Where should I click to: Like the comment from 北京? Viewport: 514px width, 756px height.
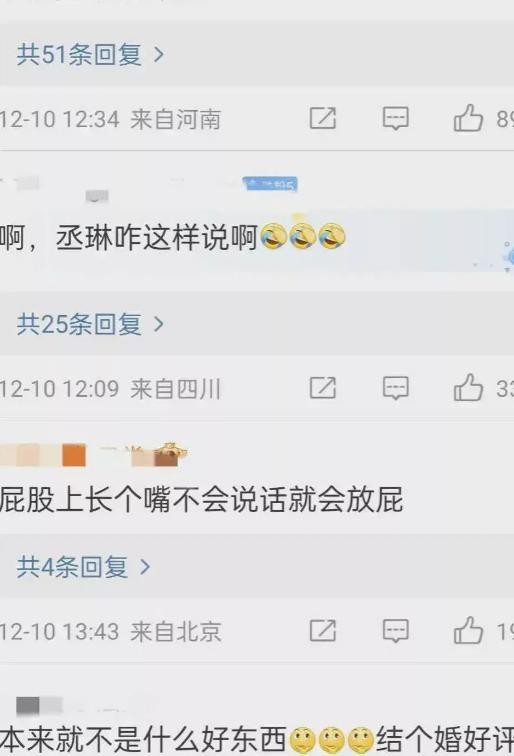(468, 630)
